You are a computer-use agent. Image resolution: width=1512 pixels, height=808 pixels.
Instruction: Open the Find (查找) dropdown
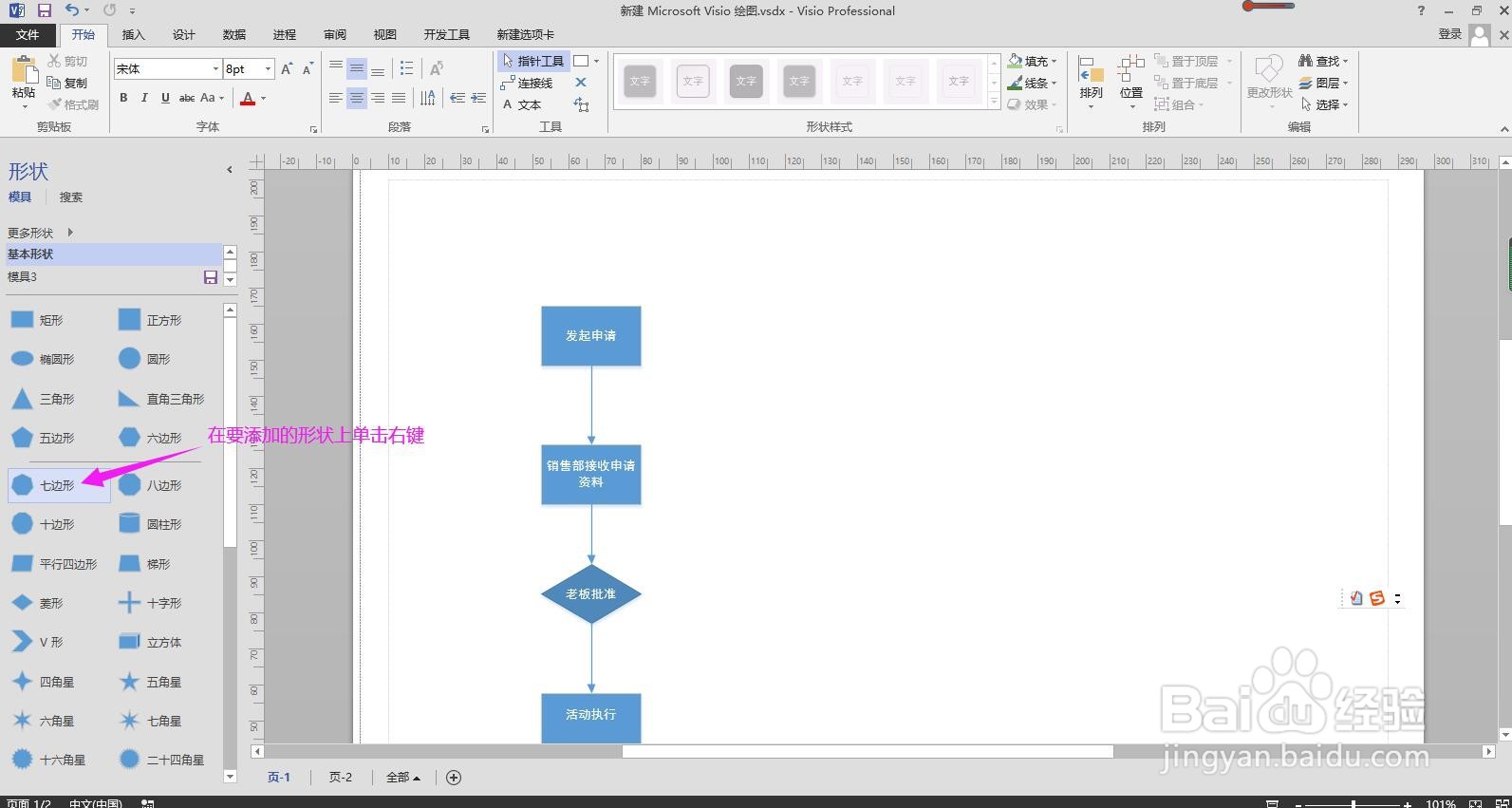(x=1324, y=61)
